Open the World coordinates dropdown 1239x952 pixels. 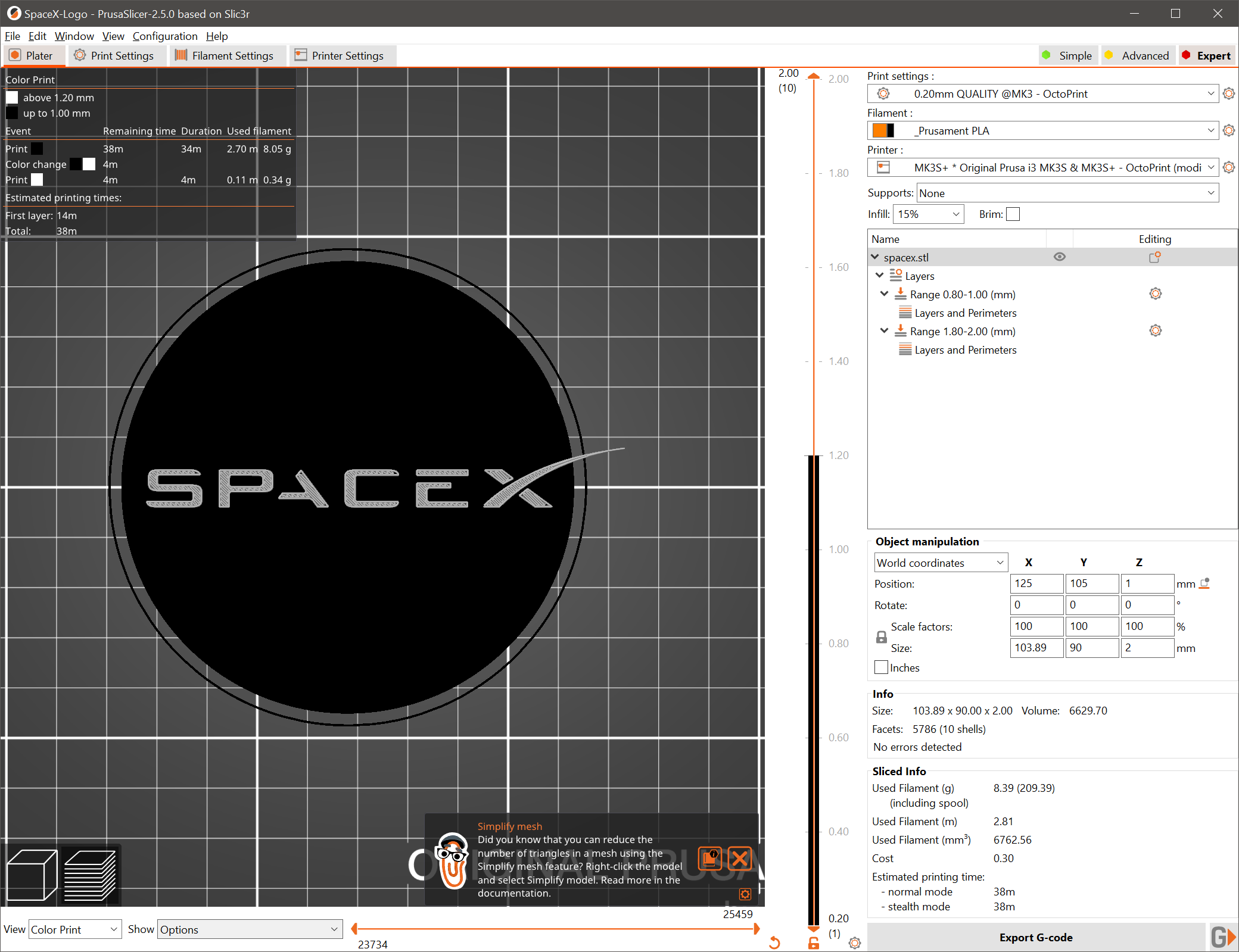(940, 562)
